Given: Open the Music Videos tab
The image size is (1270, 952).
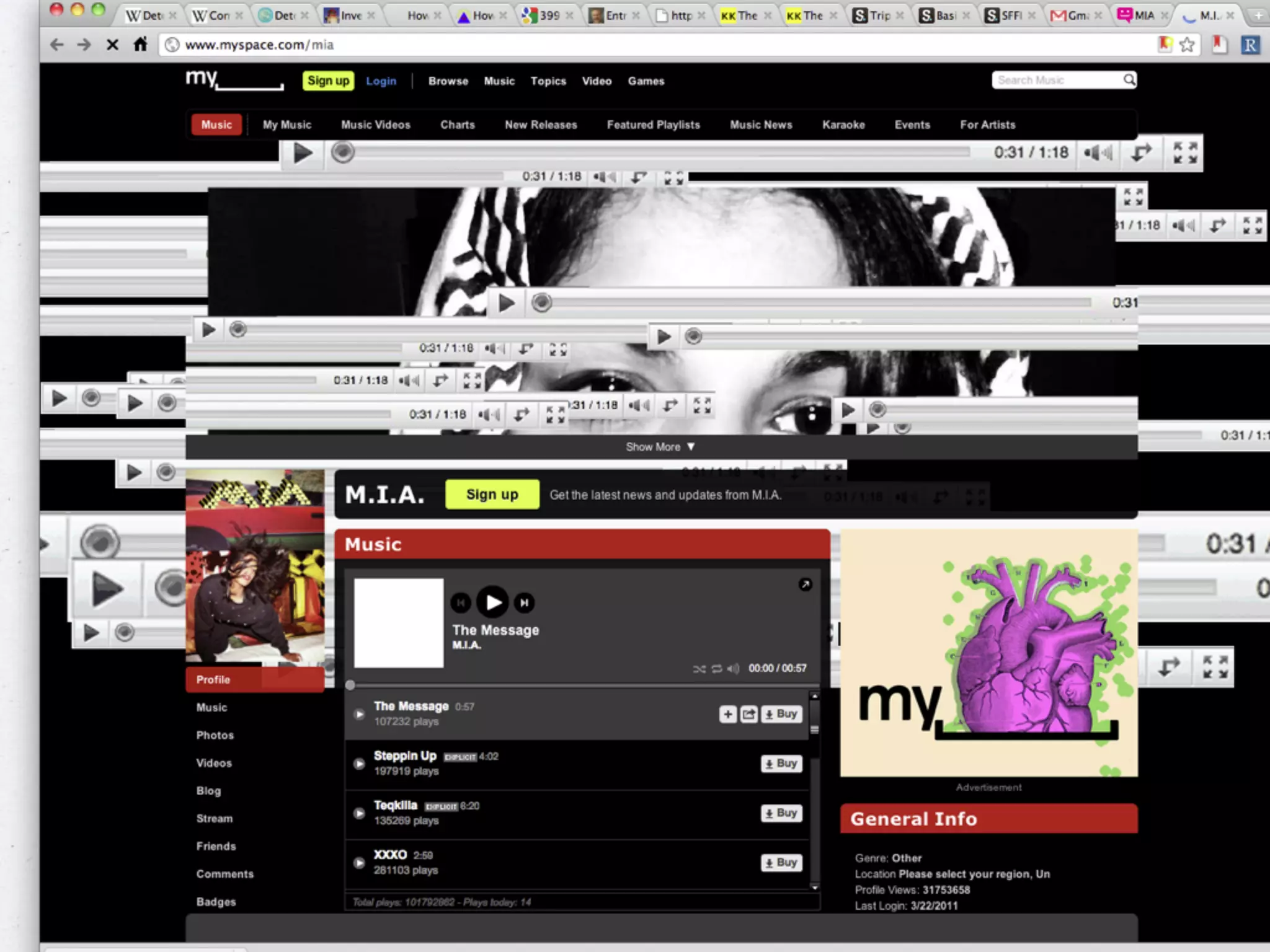Looking at the screenshot, I should [376, 125].
